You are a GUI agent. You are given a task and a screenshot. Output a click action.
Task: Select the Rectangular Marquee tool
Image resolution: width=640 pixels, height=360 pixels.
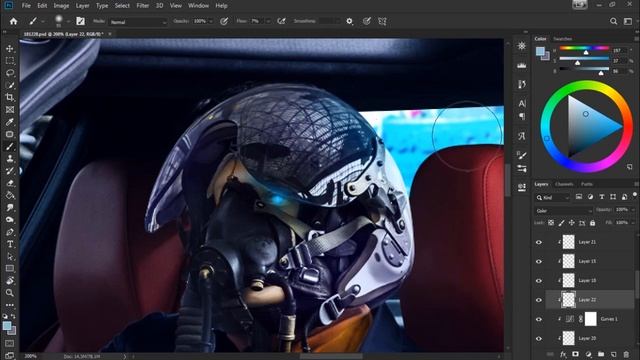click(x=10, y=61)
